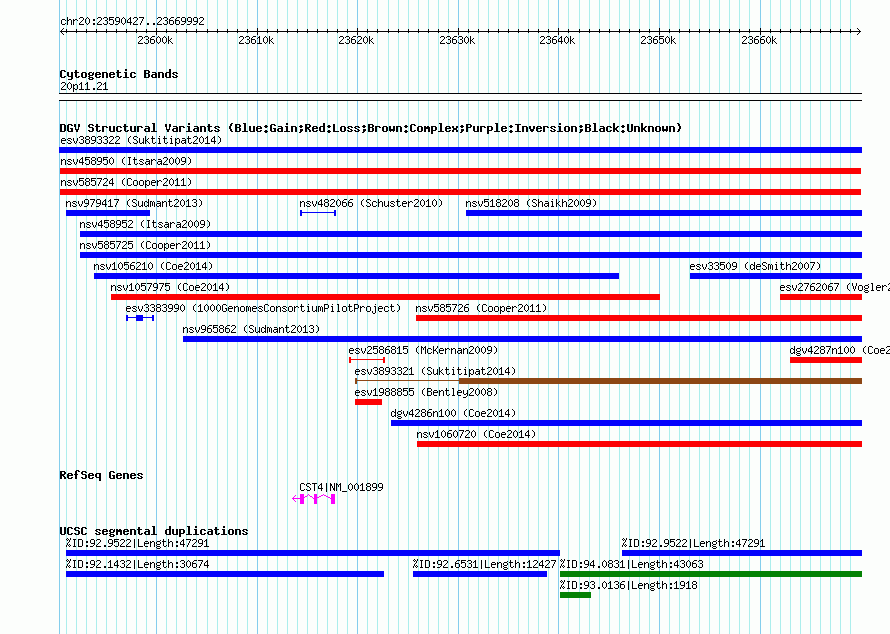This screenshot has height=634, width=890.
Task: Select the %ID:93.0136|Length:1918 duplication label
Action: pos(628,585)
